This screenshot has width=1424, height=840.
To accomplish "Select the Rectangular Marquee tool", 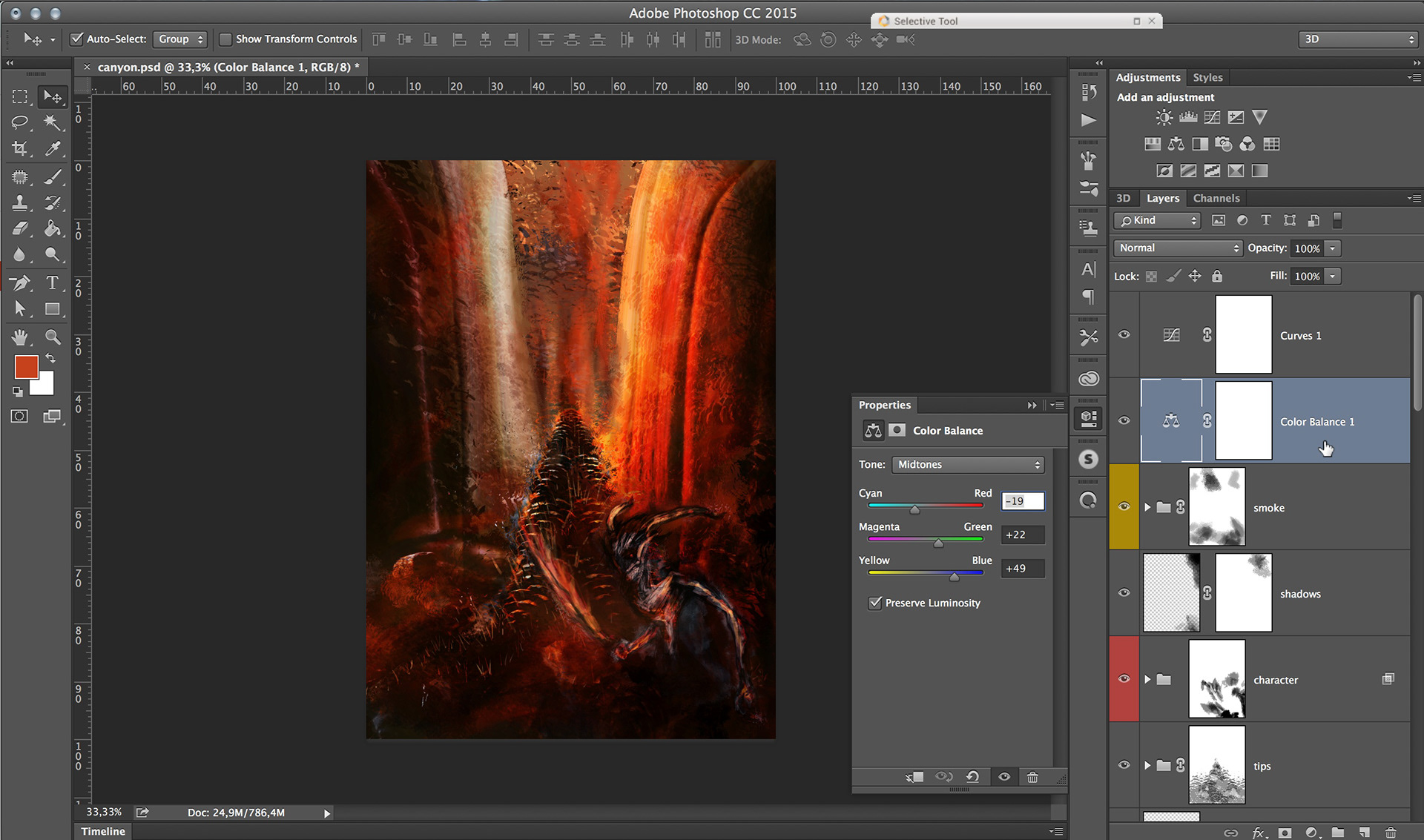I will pos(20,97).
